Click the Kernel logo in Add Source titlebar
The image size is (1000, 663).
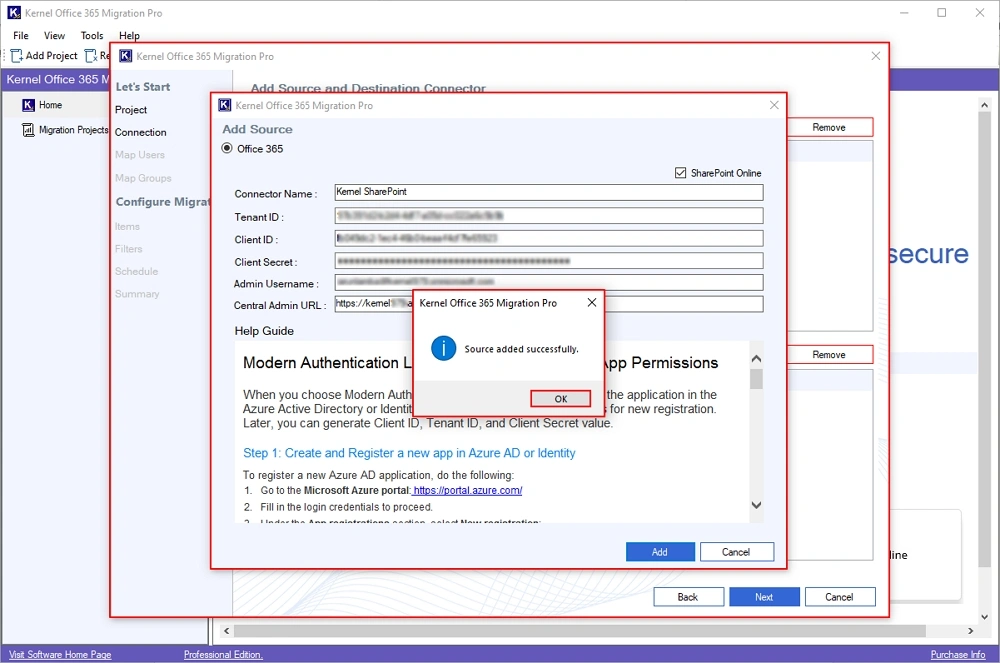225,105
